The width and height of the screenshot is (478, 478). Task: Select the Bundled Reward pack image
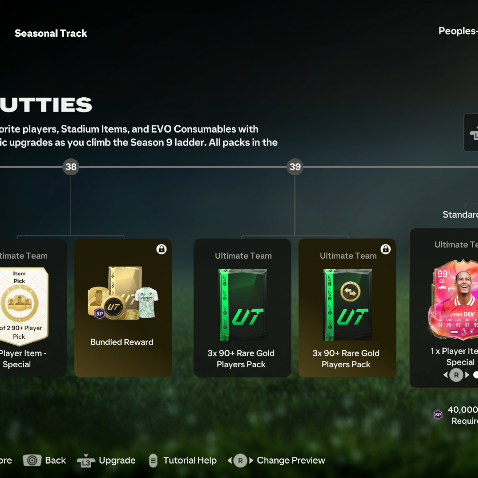123,293
